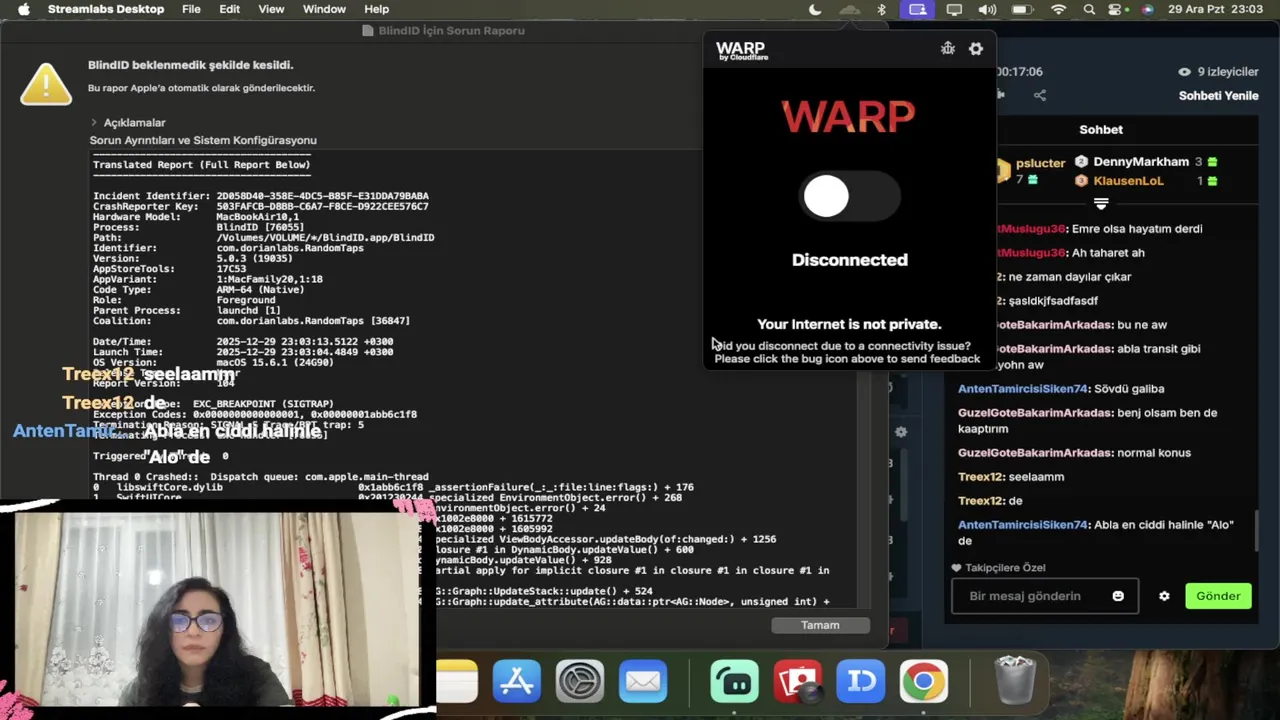Click Sohbeti Yenile link
The width and height of the screenshot is (1280, 720).
point(1218,96)
